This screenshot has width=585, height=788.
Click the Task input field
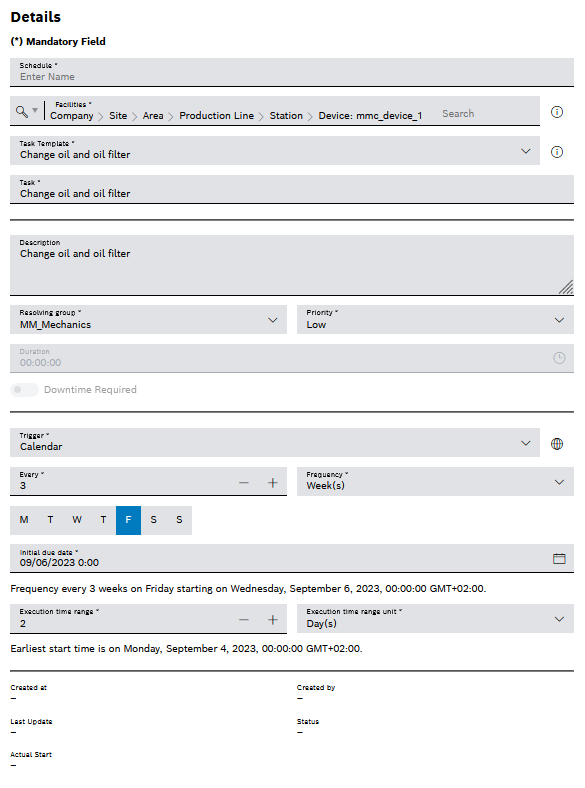(292, 189)
